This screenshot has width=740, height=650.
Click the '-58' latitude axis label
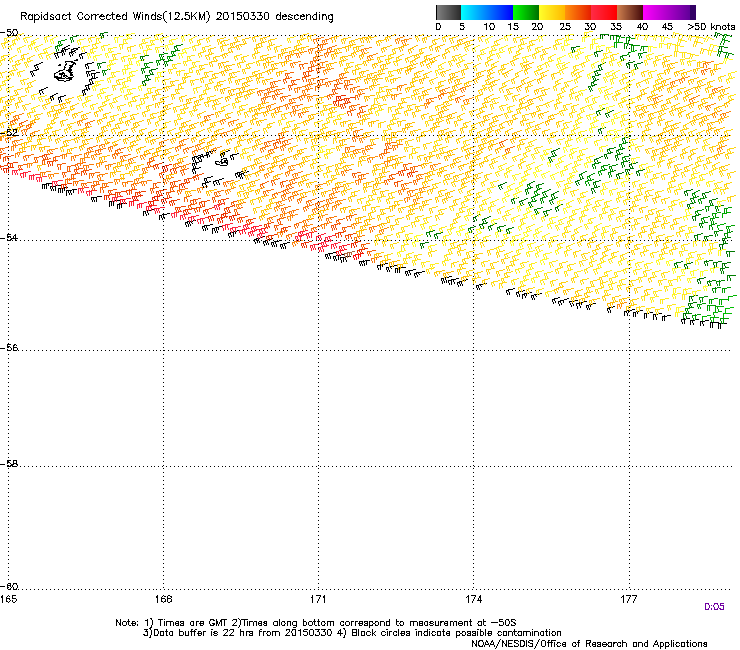[x=9, y=464]
